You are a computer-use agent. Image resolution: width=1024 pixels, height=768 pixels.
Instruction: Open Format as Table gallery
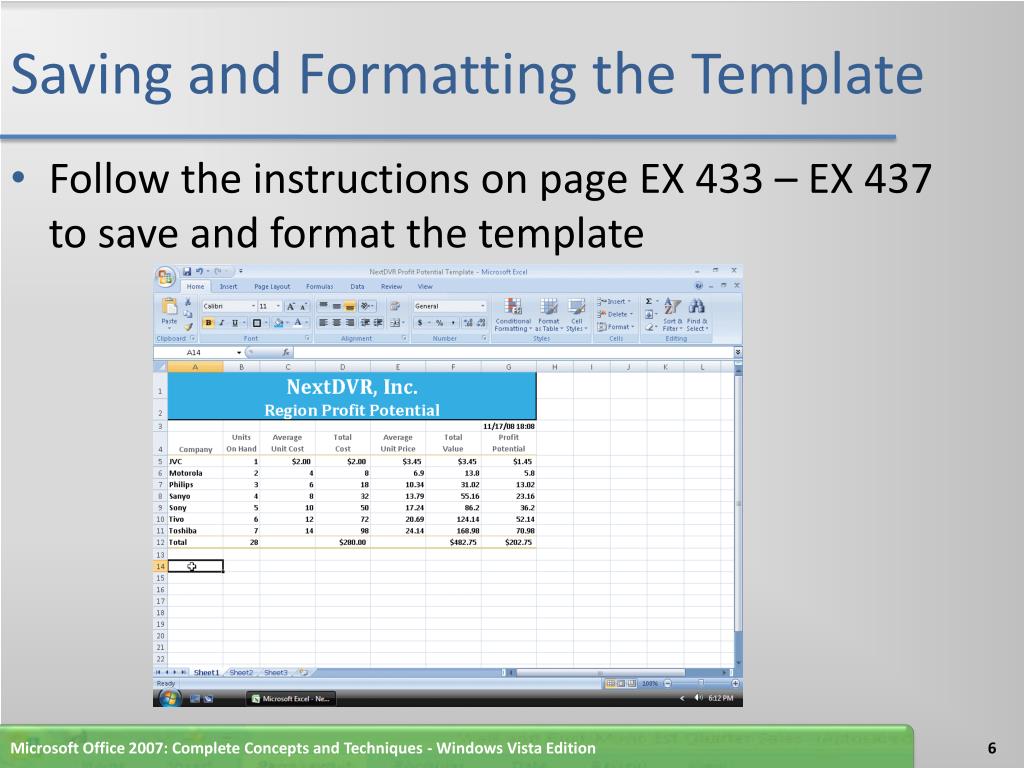click(549, 315)
